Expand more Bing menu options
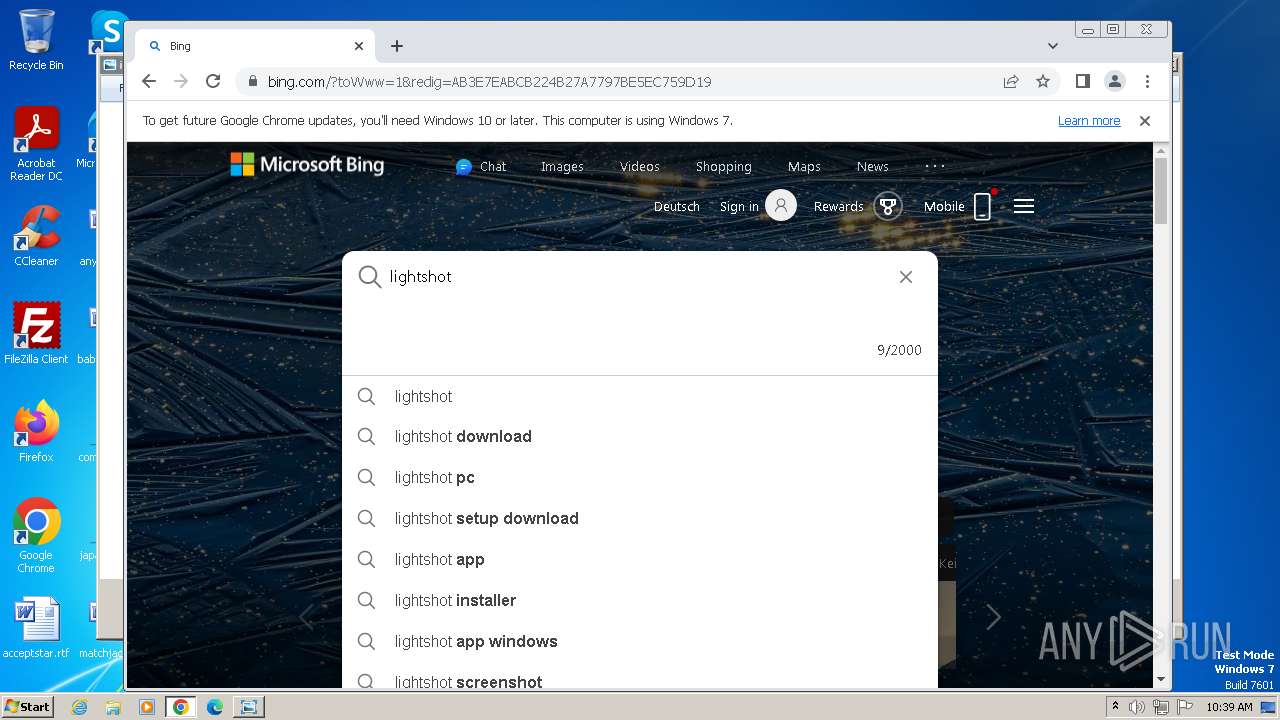Image resolution: width=1280 pixels, height=720 pixels. (x=935, y=166)
